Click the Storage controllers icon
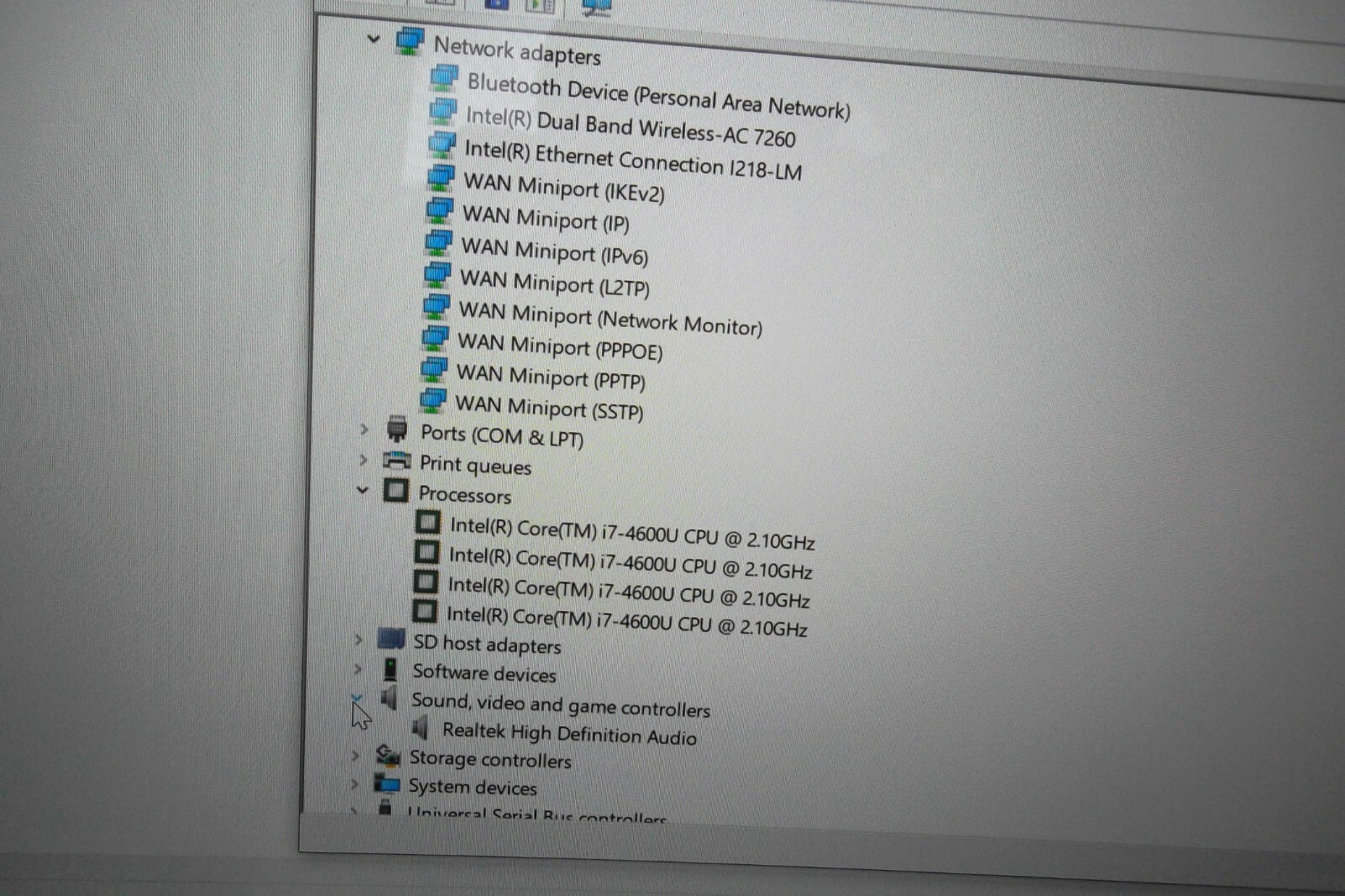Image resolution: width=1345 pixels, height=896 pixels. [x=388, y=755]
